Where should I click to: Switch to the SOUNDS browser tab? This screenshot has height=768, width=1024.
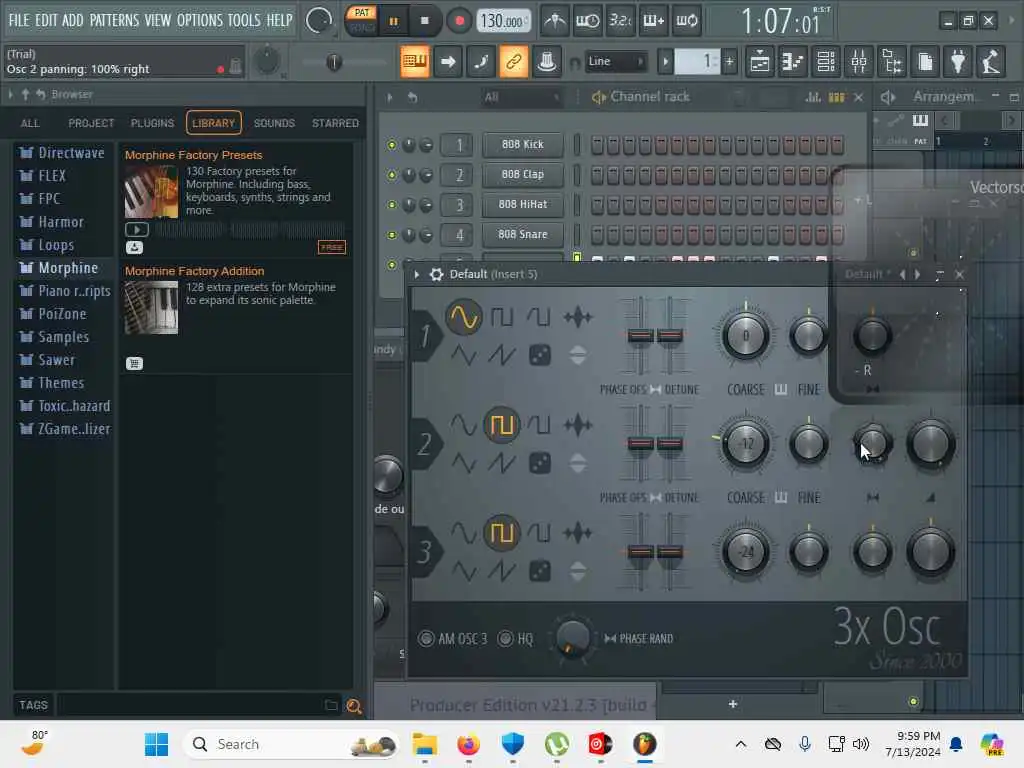[274, 123]
